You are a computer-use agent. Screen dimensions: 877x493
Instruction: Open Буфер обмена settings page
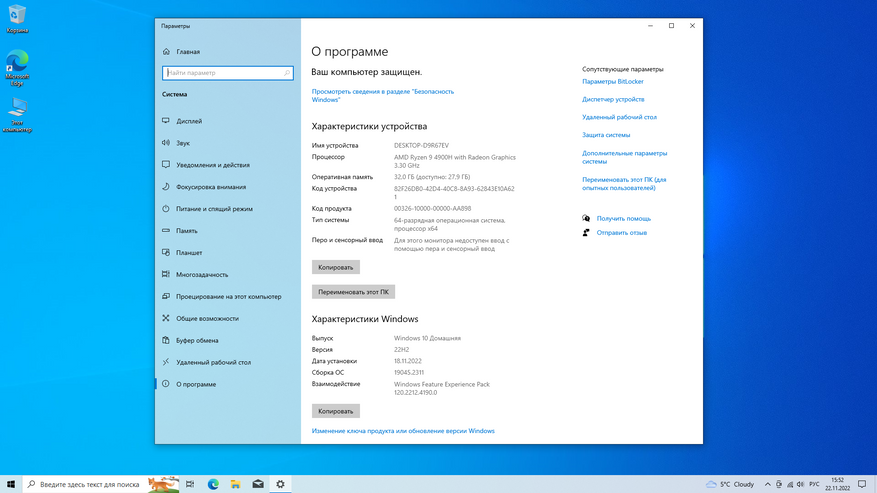click(228, 340)
